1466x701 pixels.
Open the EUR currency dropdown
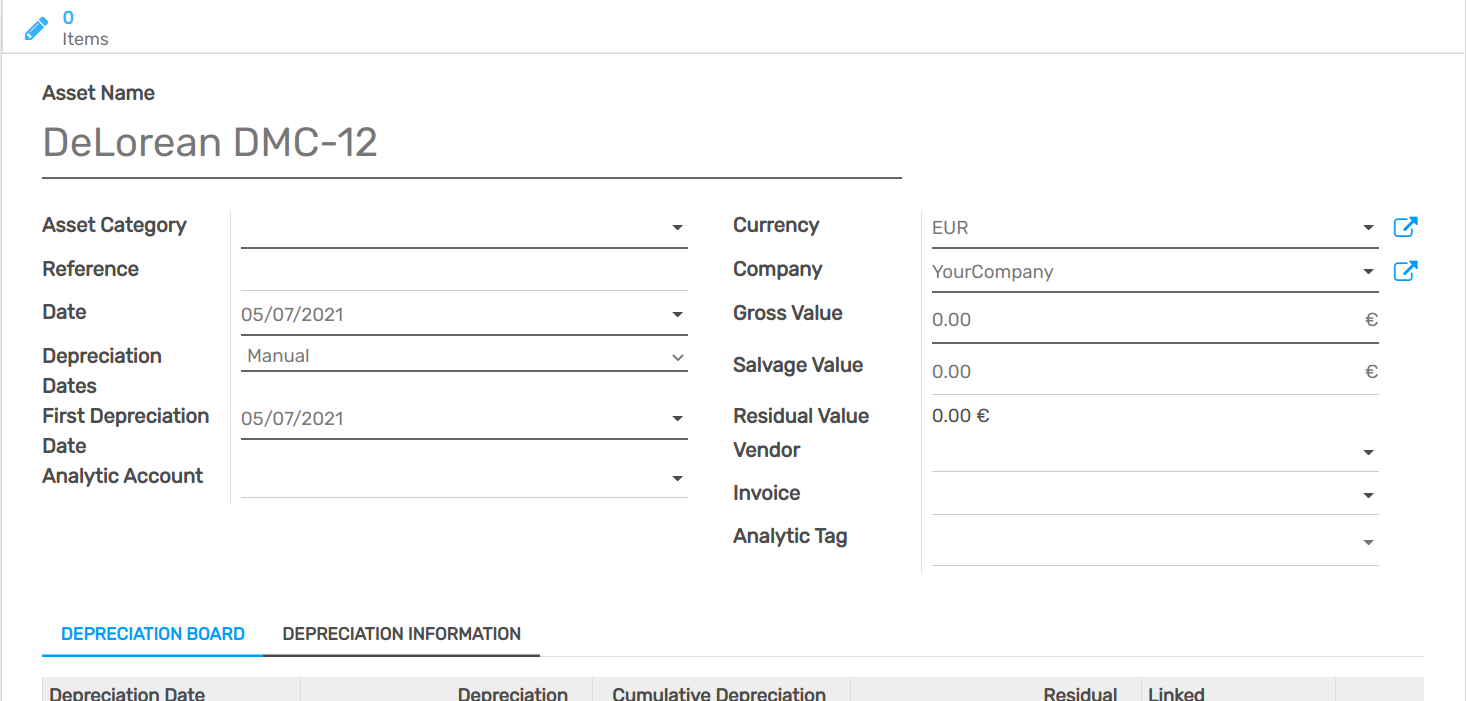click(x=1368, y=227)
